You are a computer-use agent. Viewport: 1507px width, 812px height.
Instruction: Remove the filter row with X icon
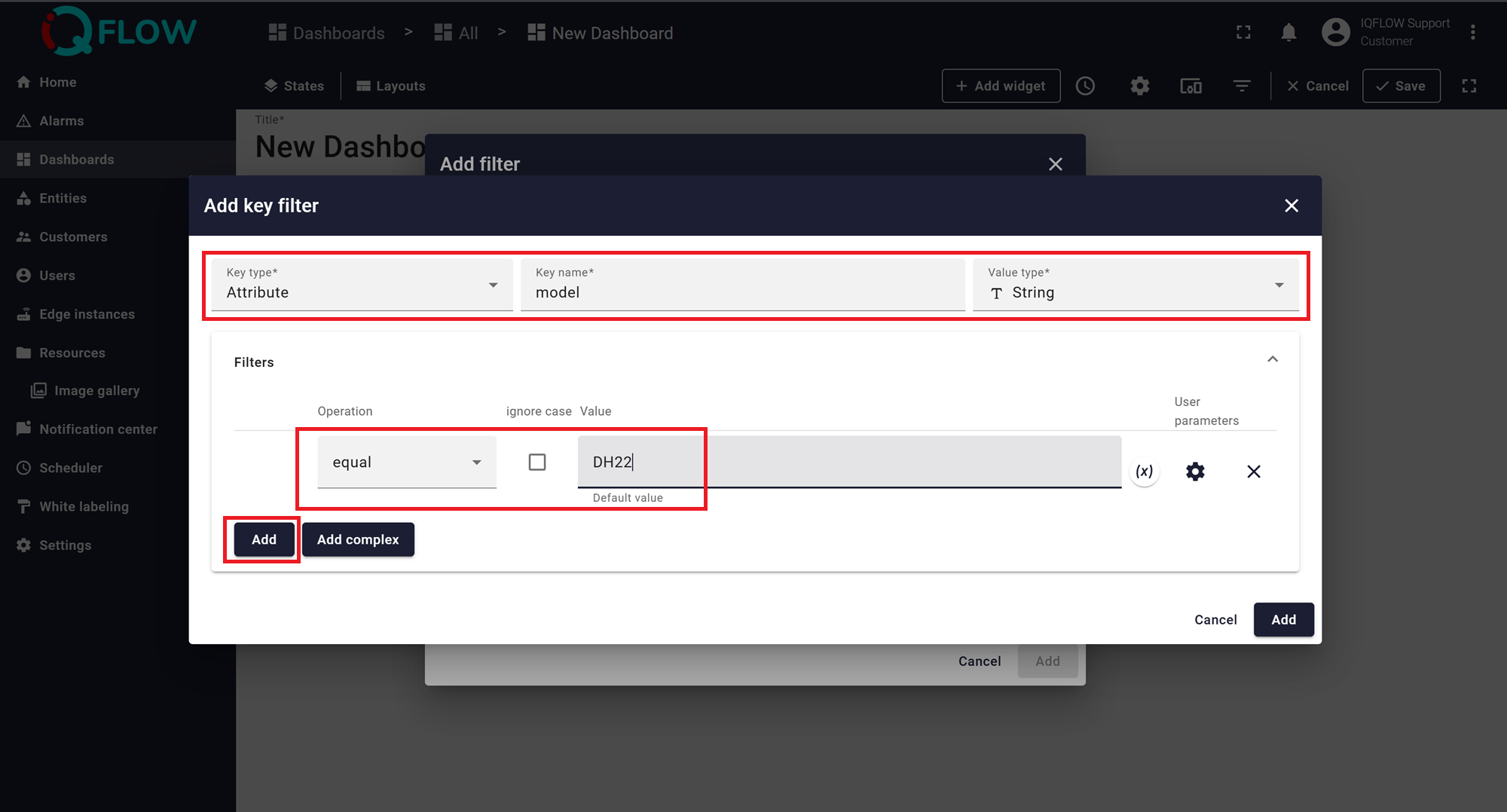tap(1253, 472)
